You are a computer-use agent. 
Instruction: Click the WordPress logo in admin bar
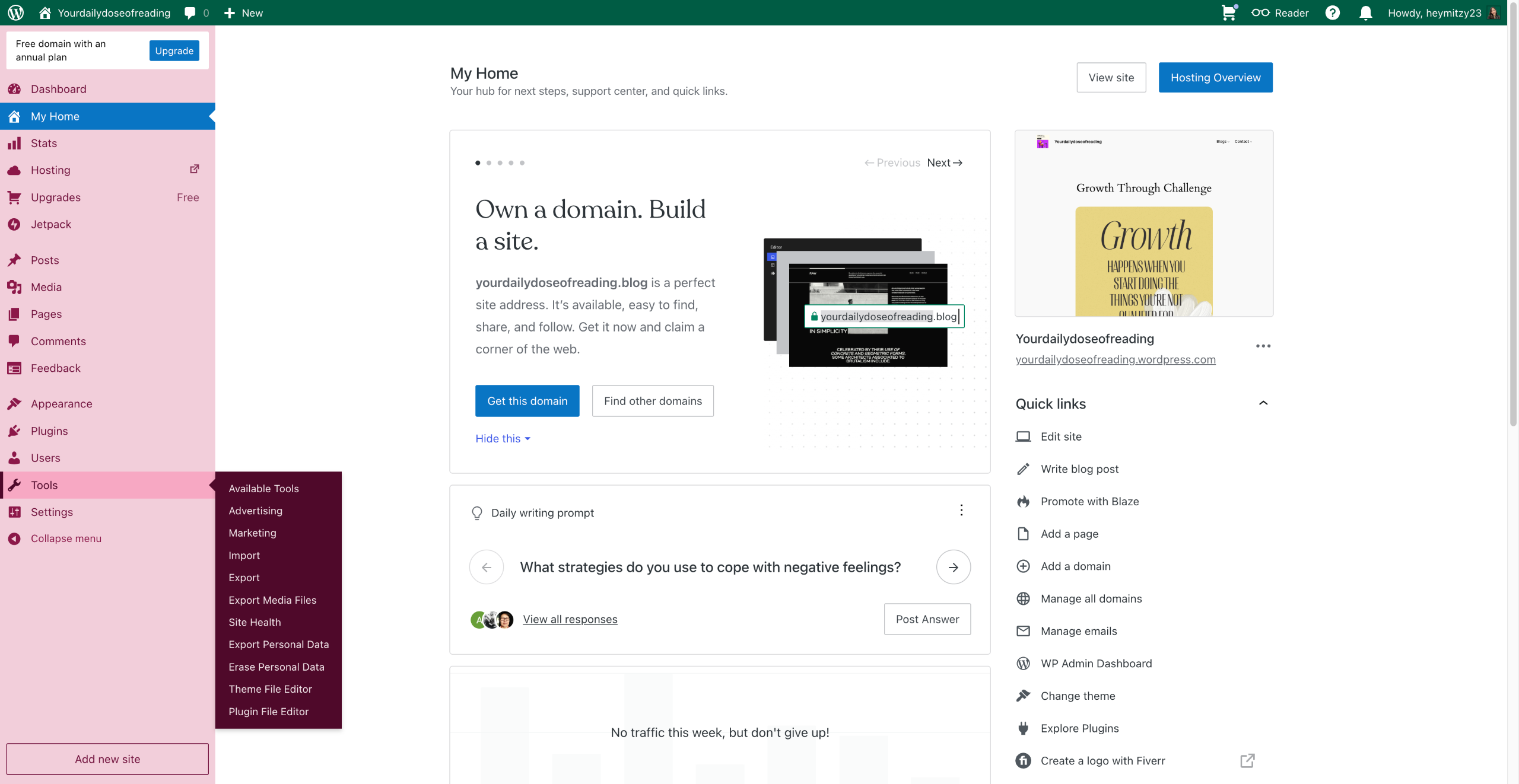[x=16, y=12]
